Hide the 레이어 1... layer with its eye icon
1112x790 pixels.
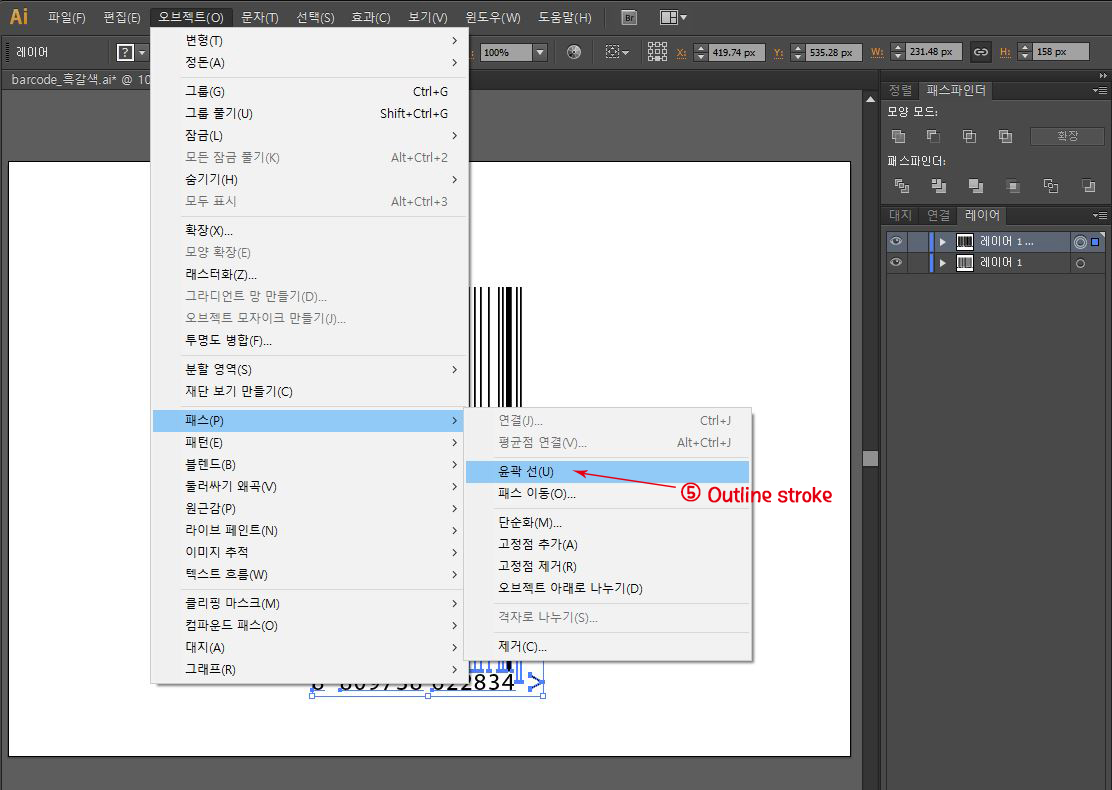[896, 241]
